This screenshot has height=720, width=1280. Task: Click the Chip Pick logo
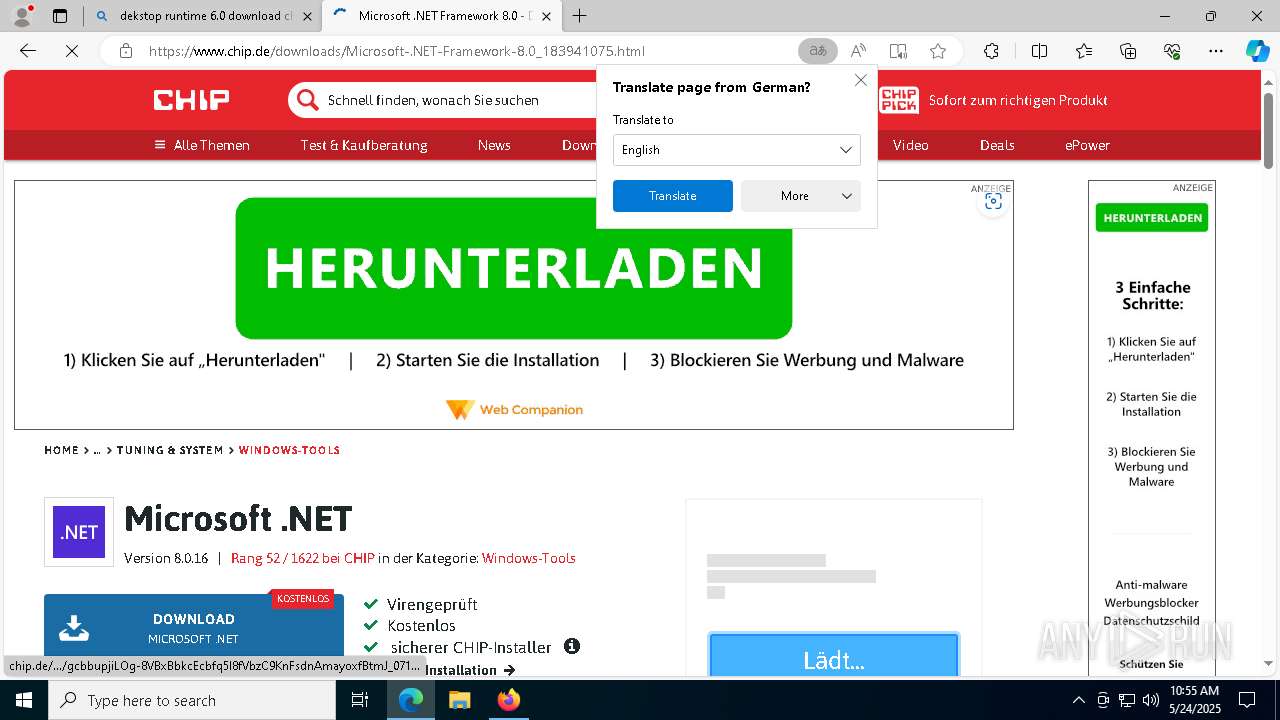(899, 100)
